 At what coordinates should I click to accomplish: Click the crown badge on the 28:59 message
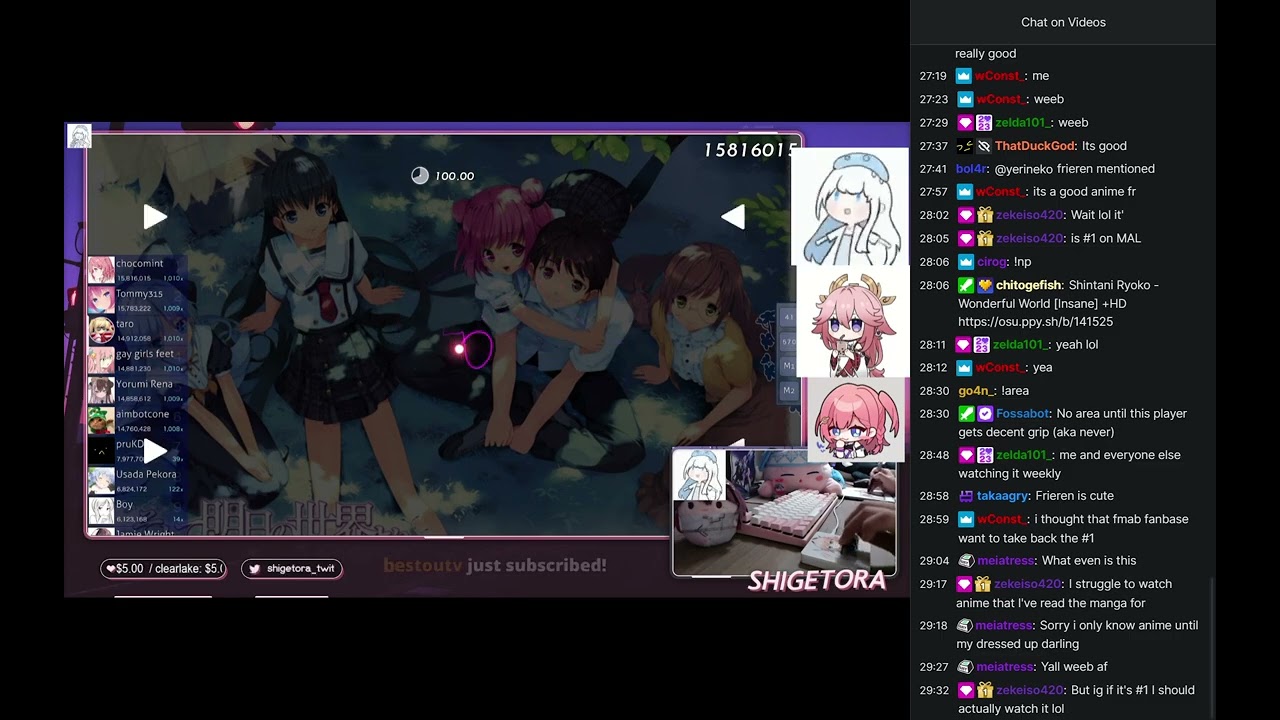click(965, 520)
